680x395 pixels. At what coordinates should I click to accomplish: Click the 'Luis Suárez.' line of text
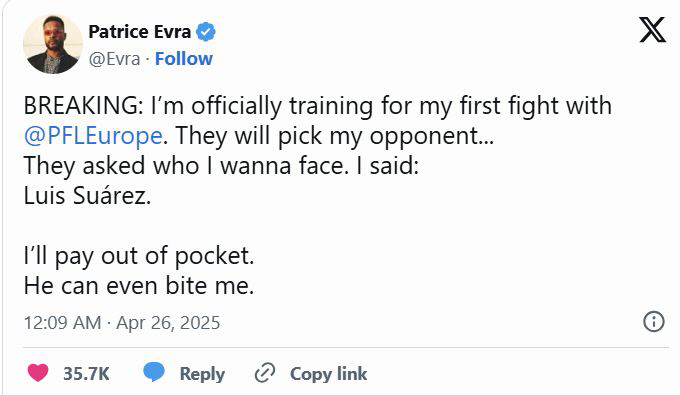click(87, 196)
